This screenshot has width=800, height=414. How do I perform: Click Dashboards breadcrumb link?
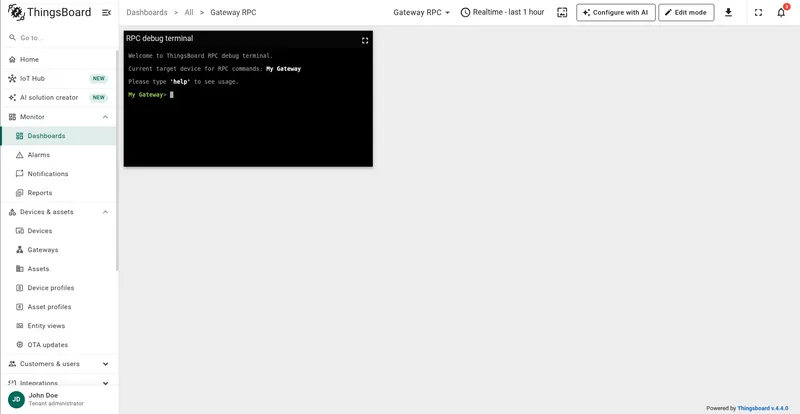tap(147, 12)
